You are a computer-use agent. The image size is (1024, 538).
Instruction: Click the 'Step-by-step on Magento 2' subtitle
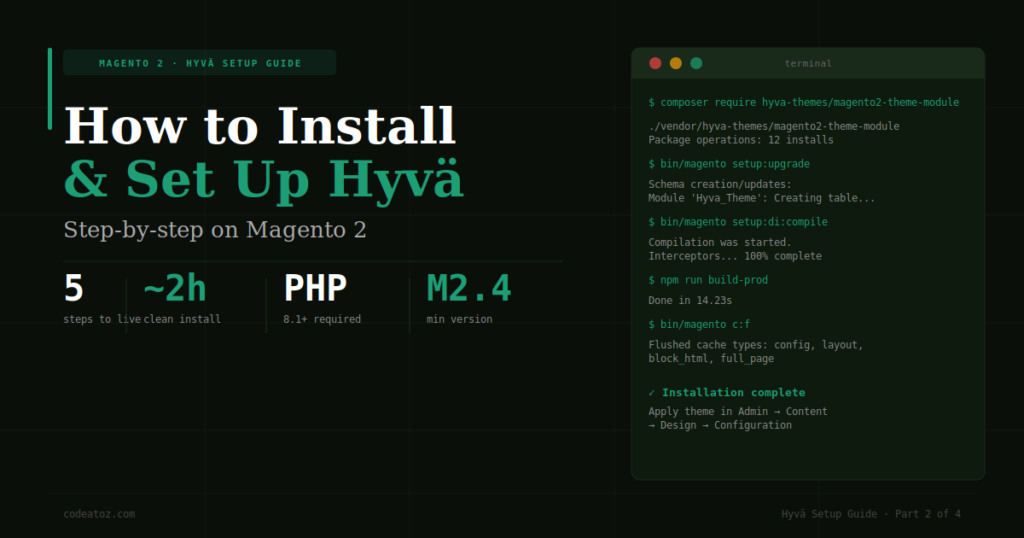(x=215, y=230)
